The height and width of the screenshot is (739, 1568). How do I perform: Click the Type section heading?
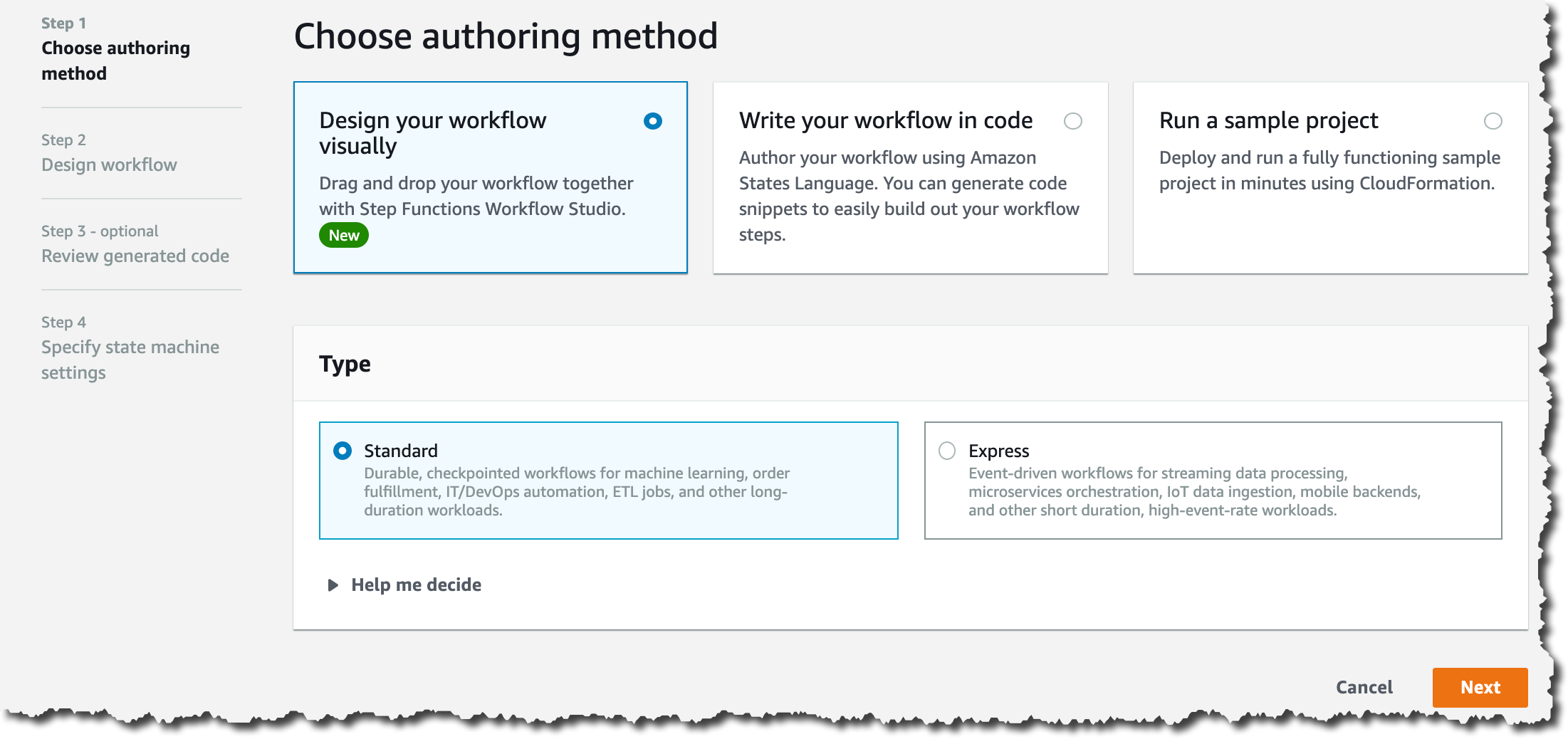click(x=345, y=364)
